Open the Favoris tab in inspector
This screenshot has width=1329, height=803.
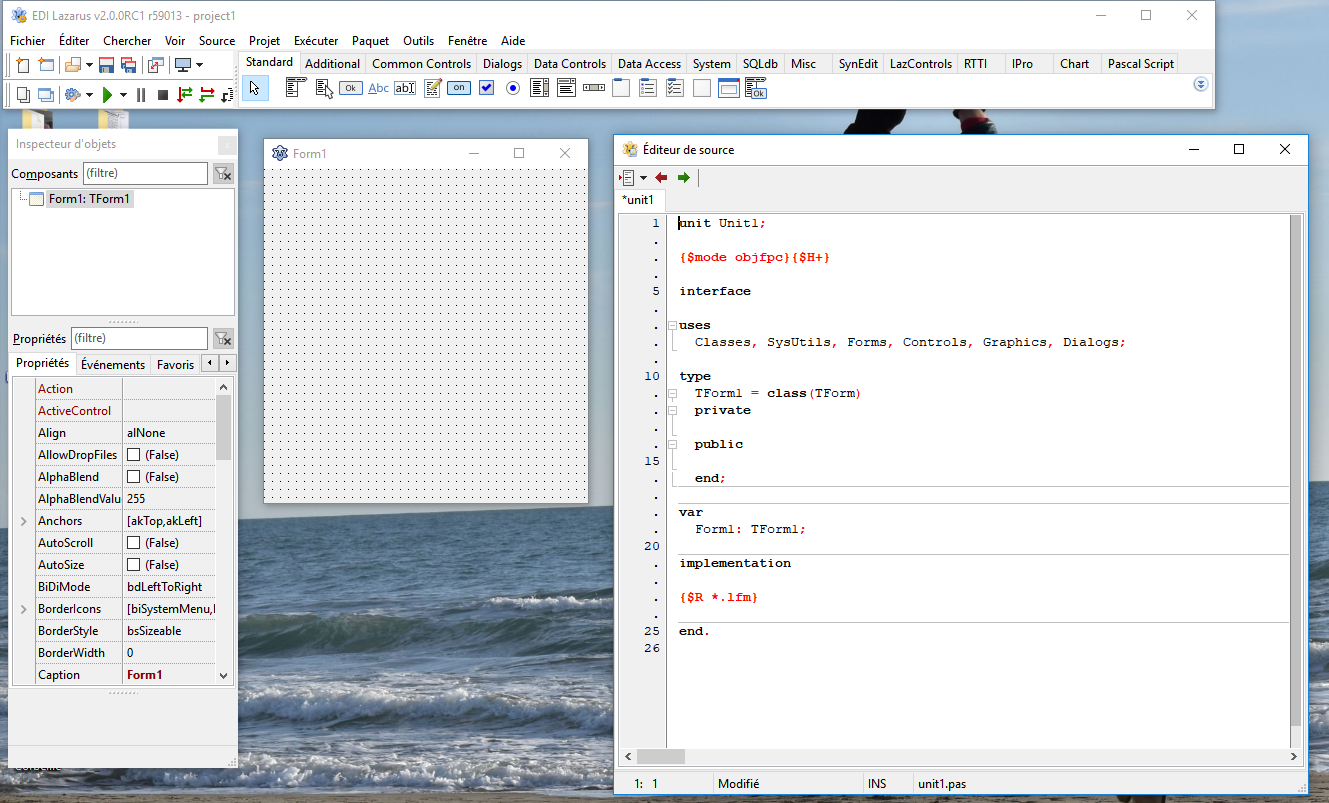pyautogui.click(x=175, y=365)
